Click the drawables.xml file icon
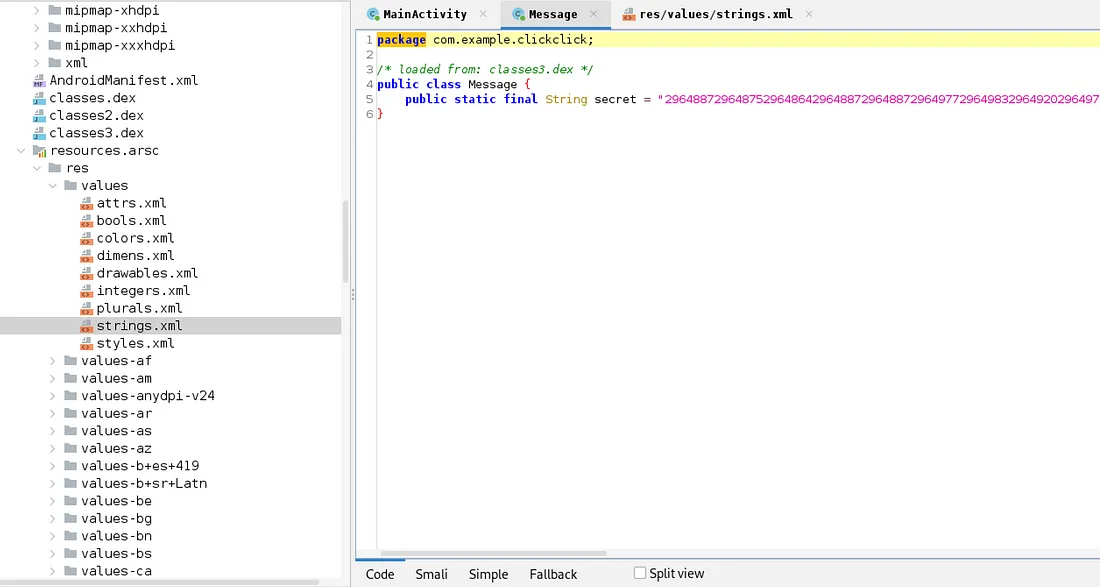The height and width of the screenshot is (587, 1100). coord(86,274)
